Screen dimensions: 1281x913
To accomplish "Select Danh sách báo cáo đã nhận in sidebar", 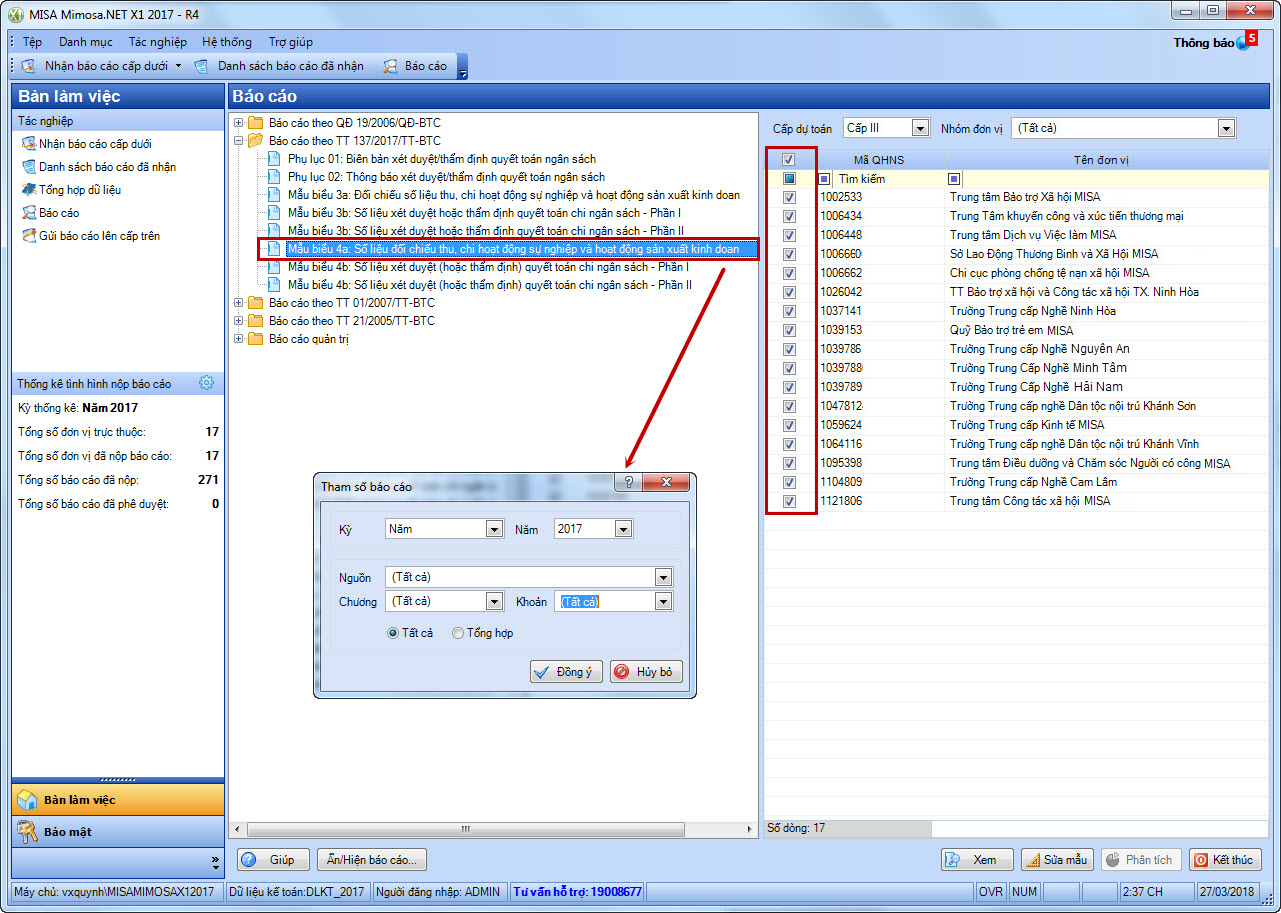I will (99, 167).
